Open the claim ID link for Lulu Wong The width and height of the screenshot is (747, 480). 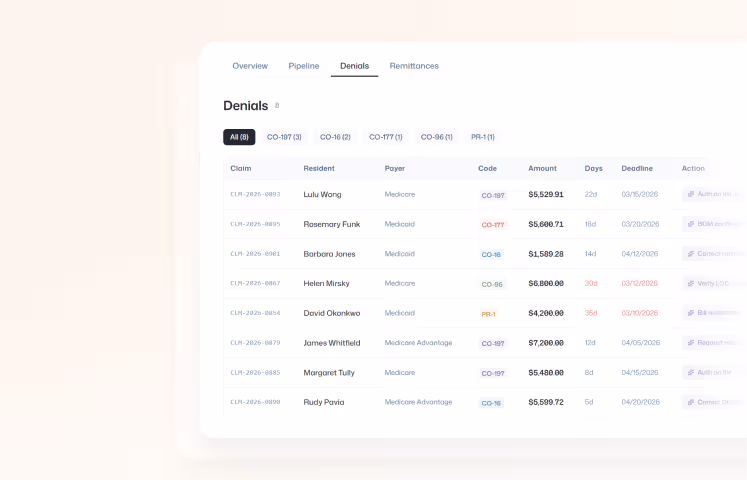[x=255, y=194]
